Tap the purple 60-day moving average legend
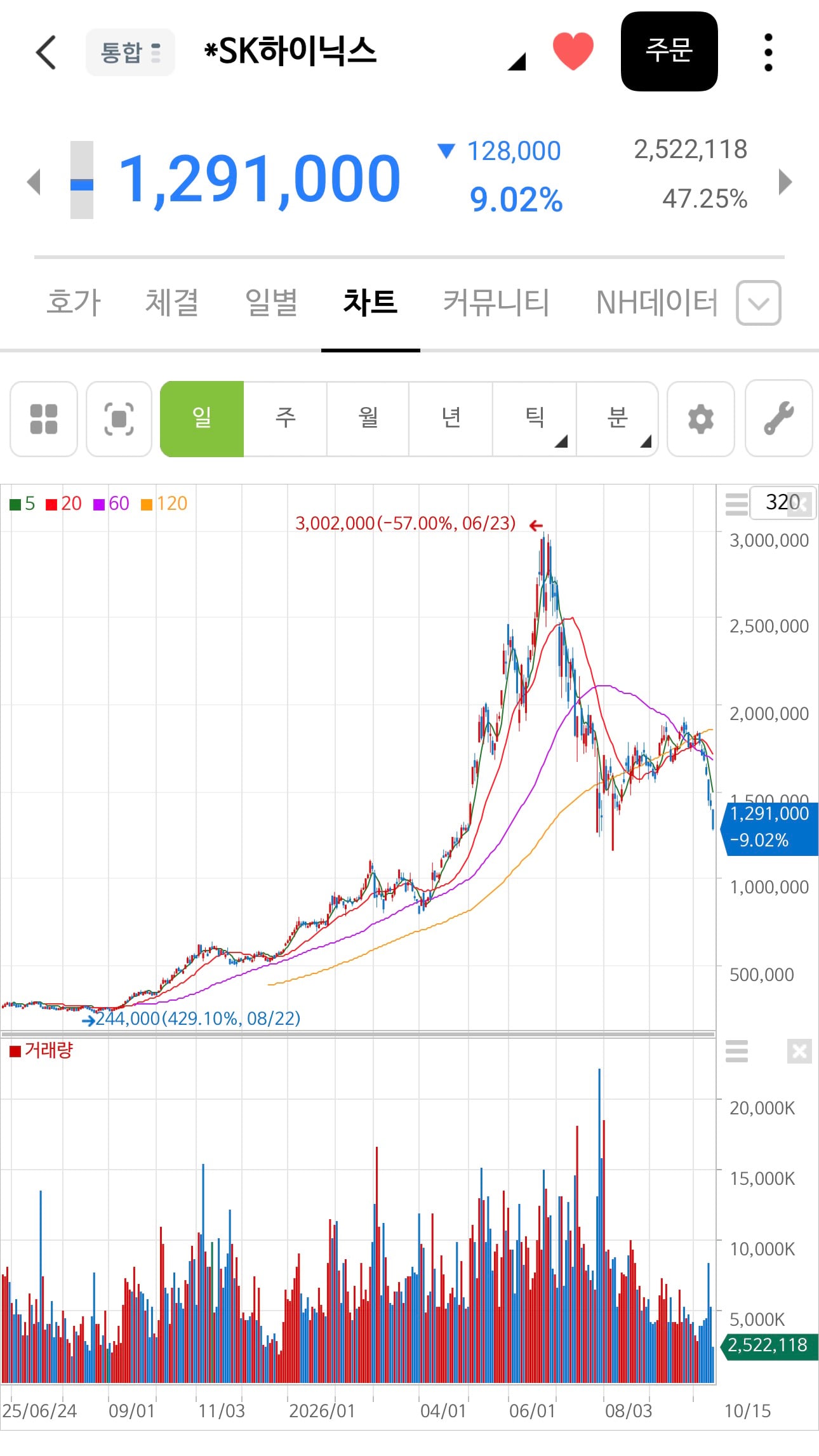 click(x=111, y=504)
